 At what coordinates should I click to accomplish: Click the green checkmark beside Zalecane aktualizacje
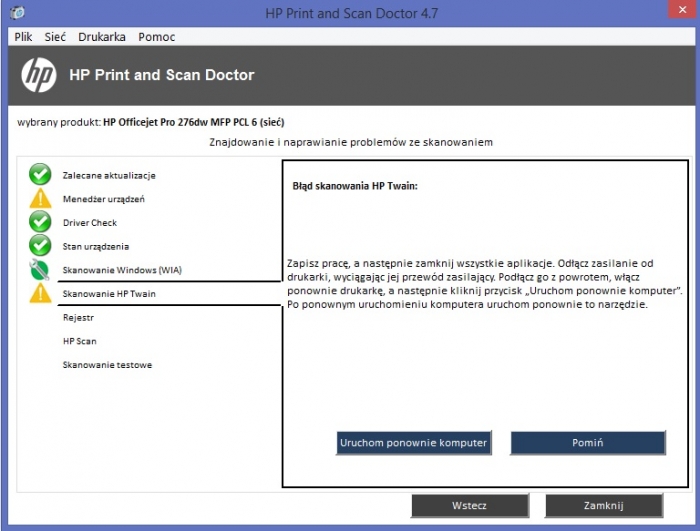[40, 175]
